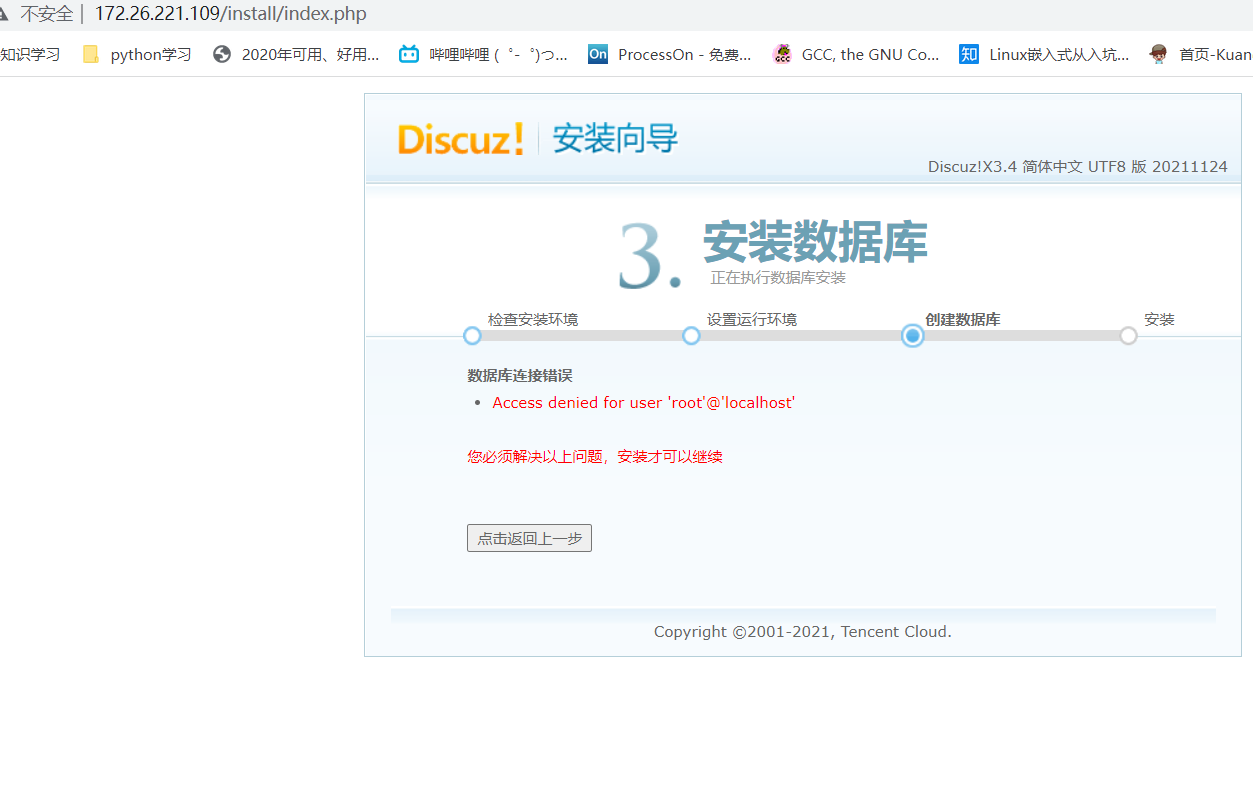Click the active 创建数据库 step circle
This screenshot has width=1253, height=790.
point(912,336)
